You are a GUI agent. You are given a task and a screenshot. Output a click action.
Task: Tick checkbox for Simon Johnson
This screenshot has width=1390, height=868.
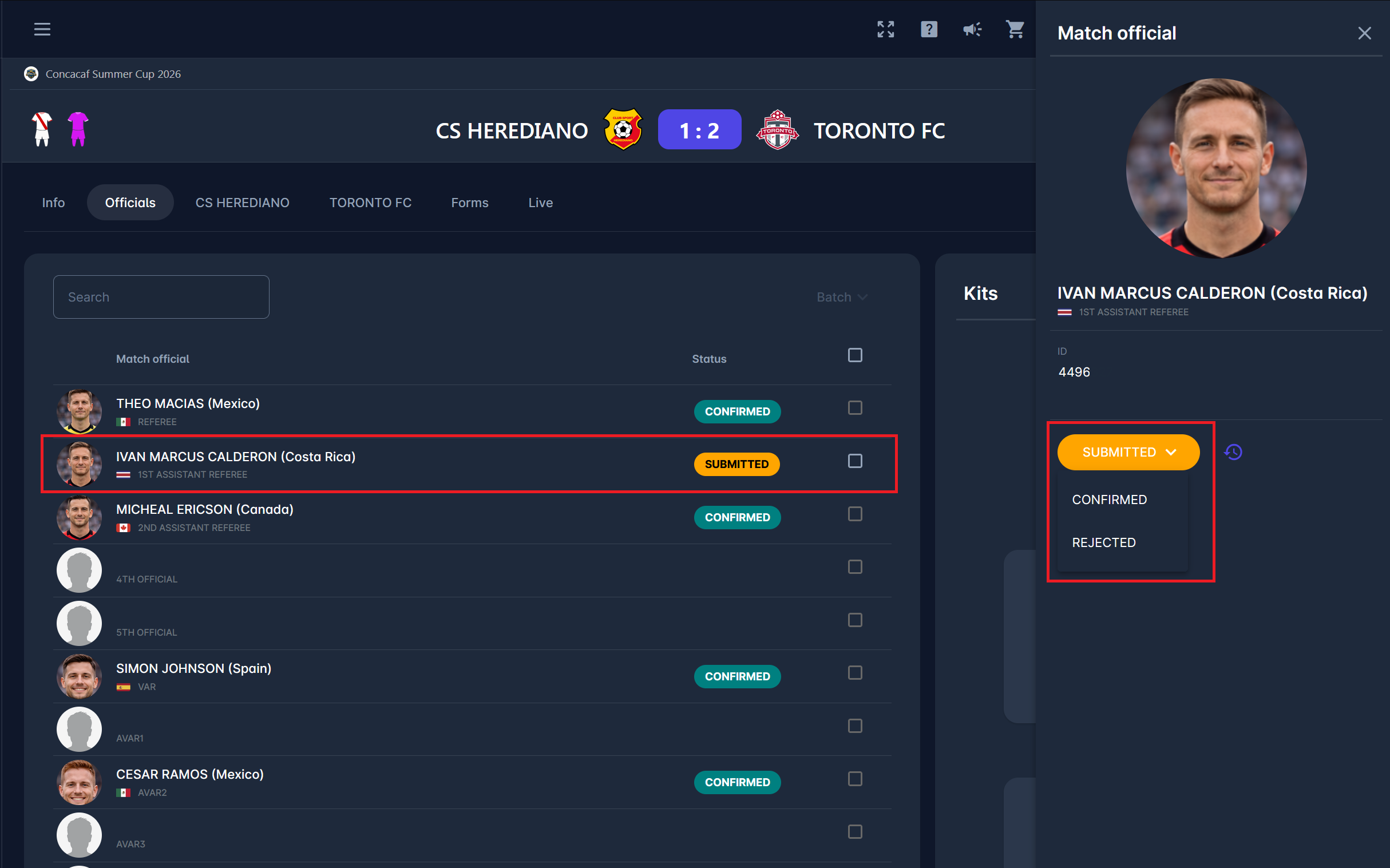click(854, 673)
